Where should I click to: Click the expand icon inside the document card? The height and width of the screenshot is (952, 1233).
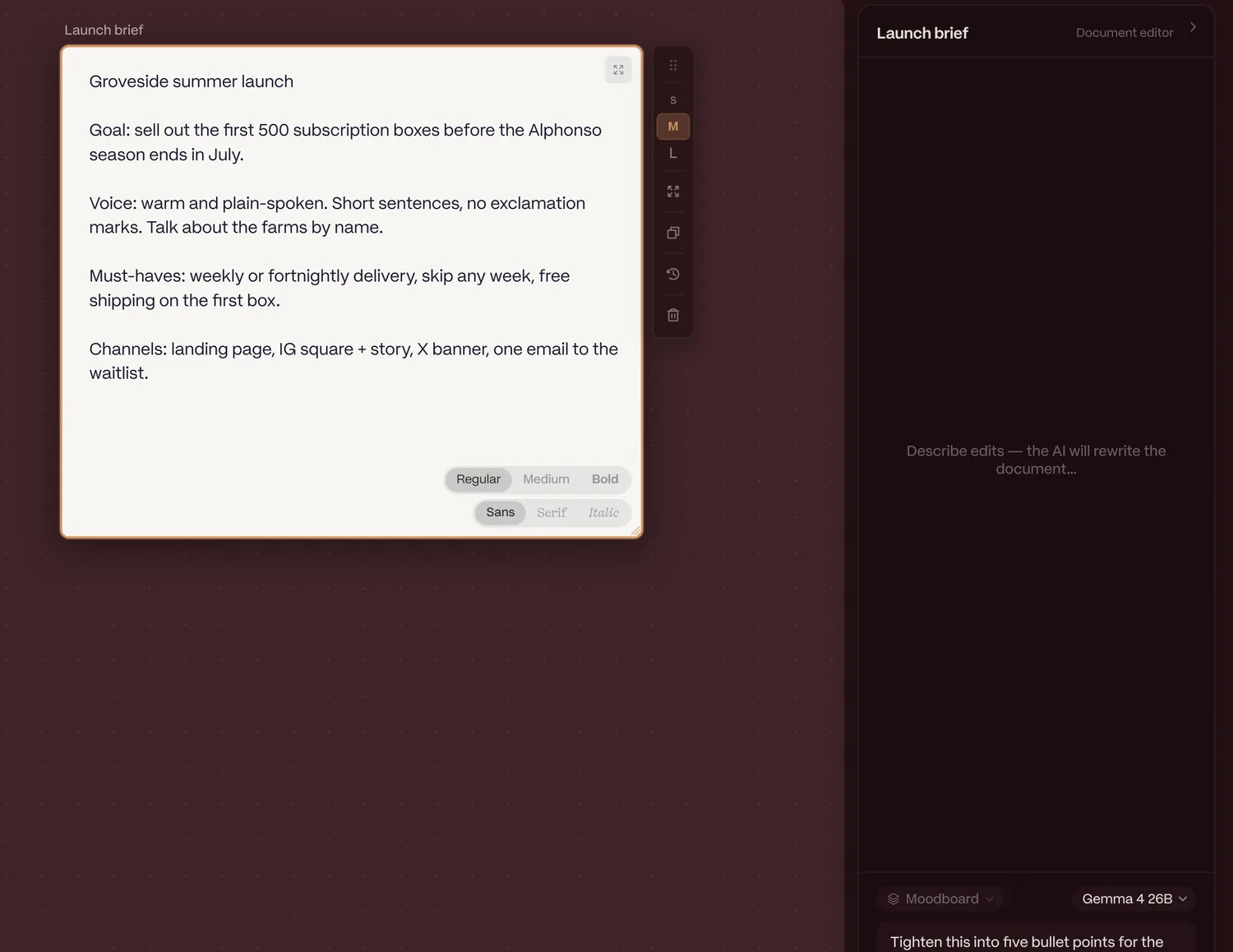[x=618, y=70]
